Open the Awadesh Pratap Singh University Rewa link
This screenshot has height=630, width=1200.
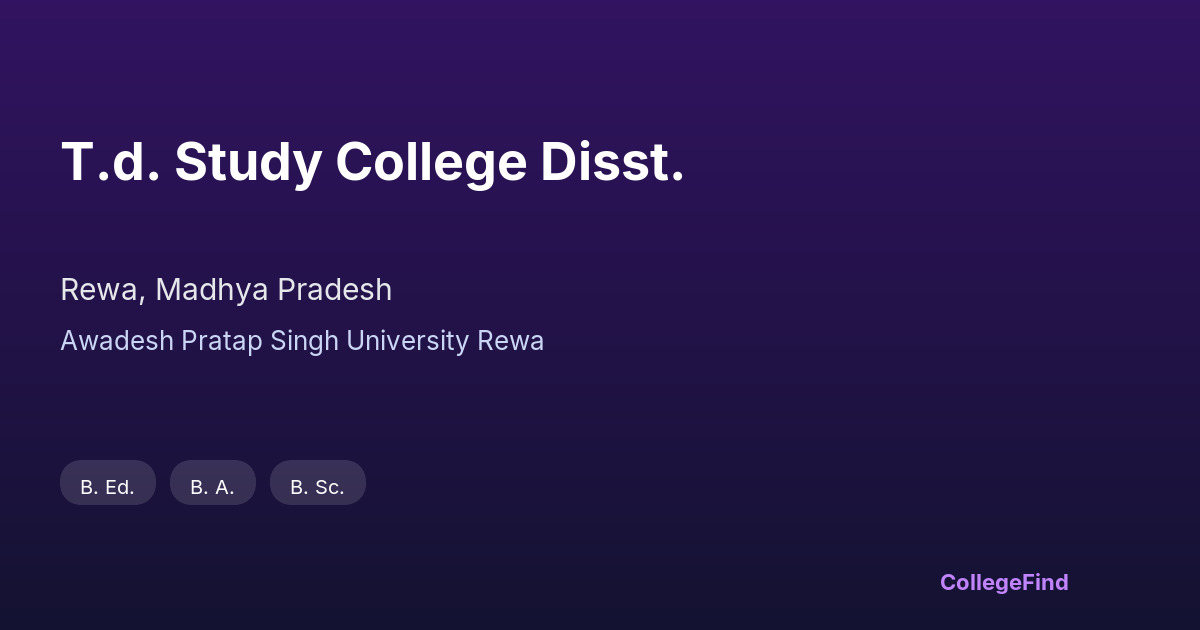click(302, 341)
